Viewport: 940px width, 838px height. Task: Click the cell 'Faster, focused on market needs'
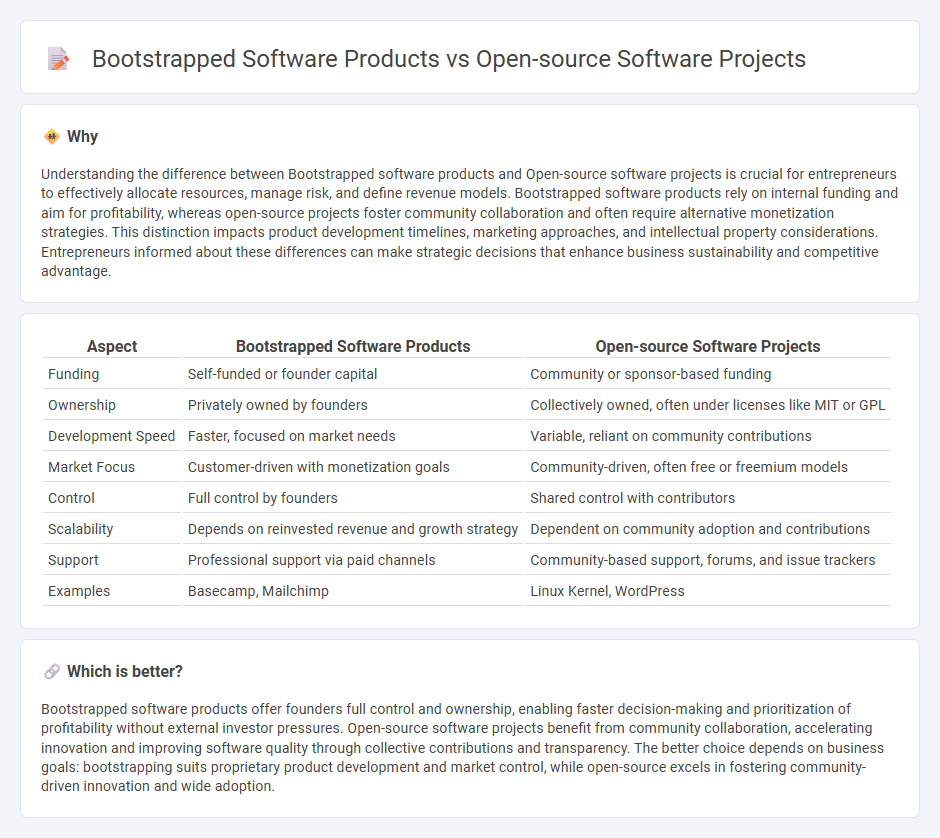pos(352,436)
